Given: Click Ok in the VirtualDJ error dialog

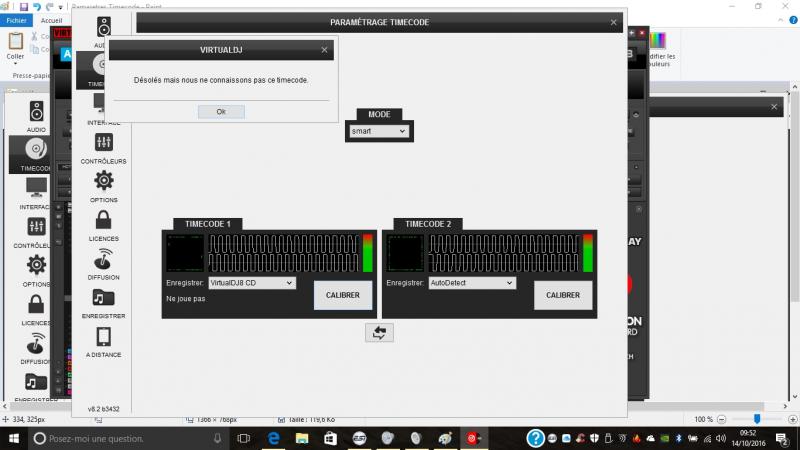Looking at the screenshot, I should point(221,112).
